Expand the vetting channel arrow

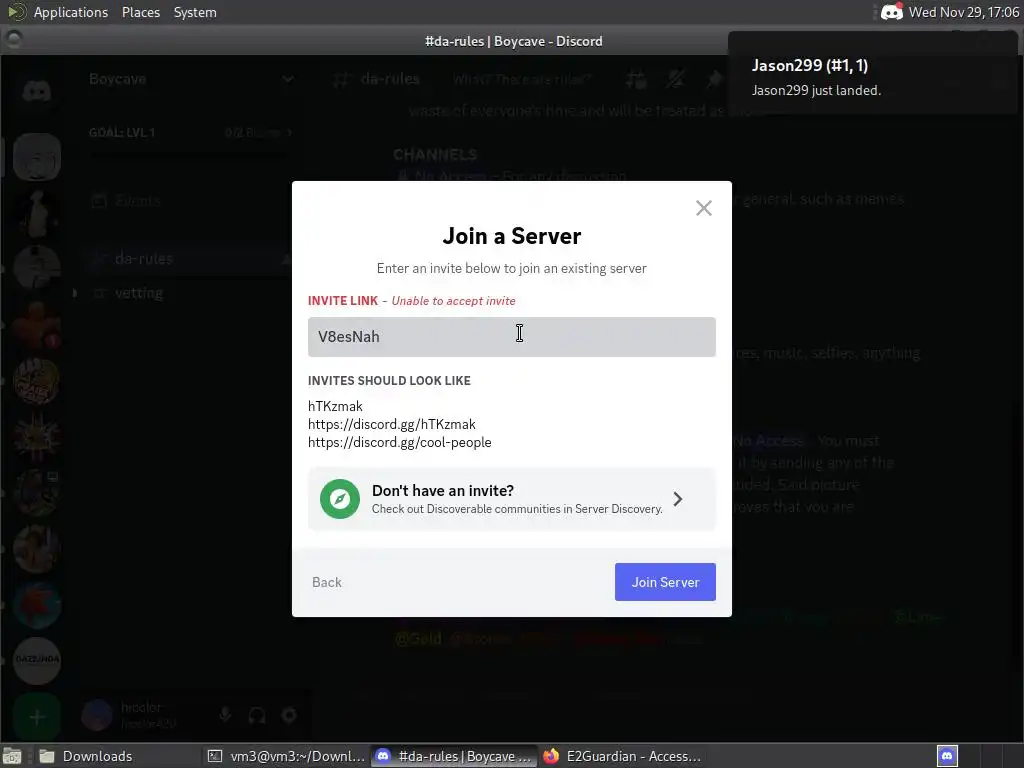[x=74, y=293]
